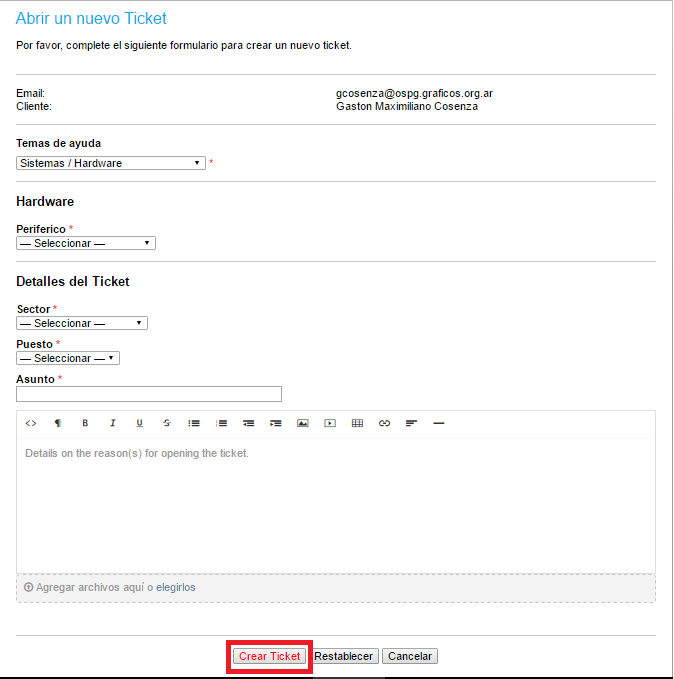Insert an unordered bullet list
Viewport: 674px width, 679px height.
click(x=194, y=423)
